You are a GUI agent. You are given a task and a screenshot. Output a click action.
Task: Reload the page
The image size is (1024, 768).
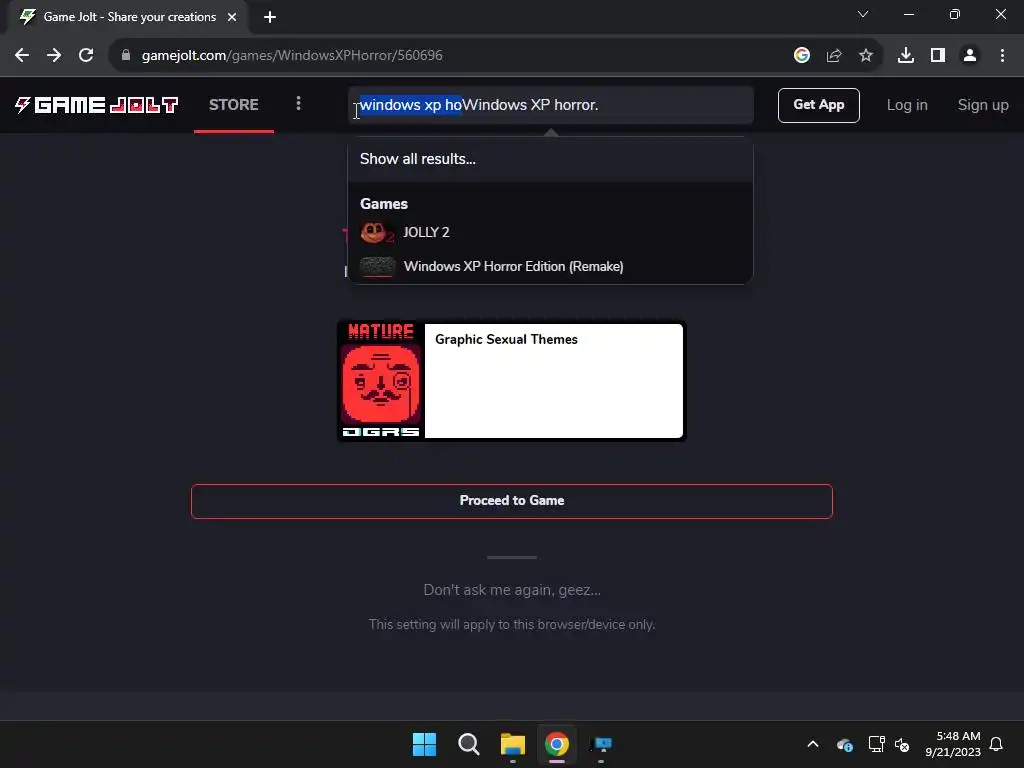[86, 56]
